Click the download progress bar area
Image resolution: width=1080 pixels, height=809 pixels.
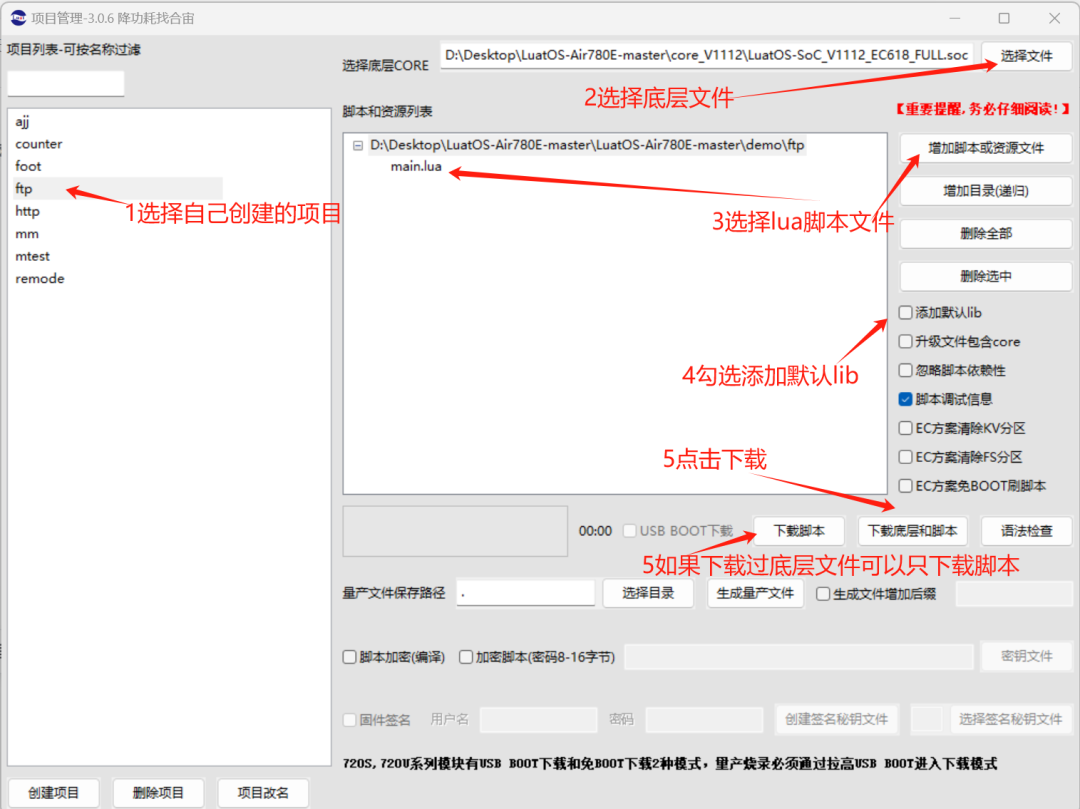coord(455,531)
